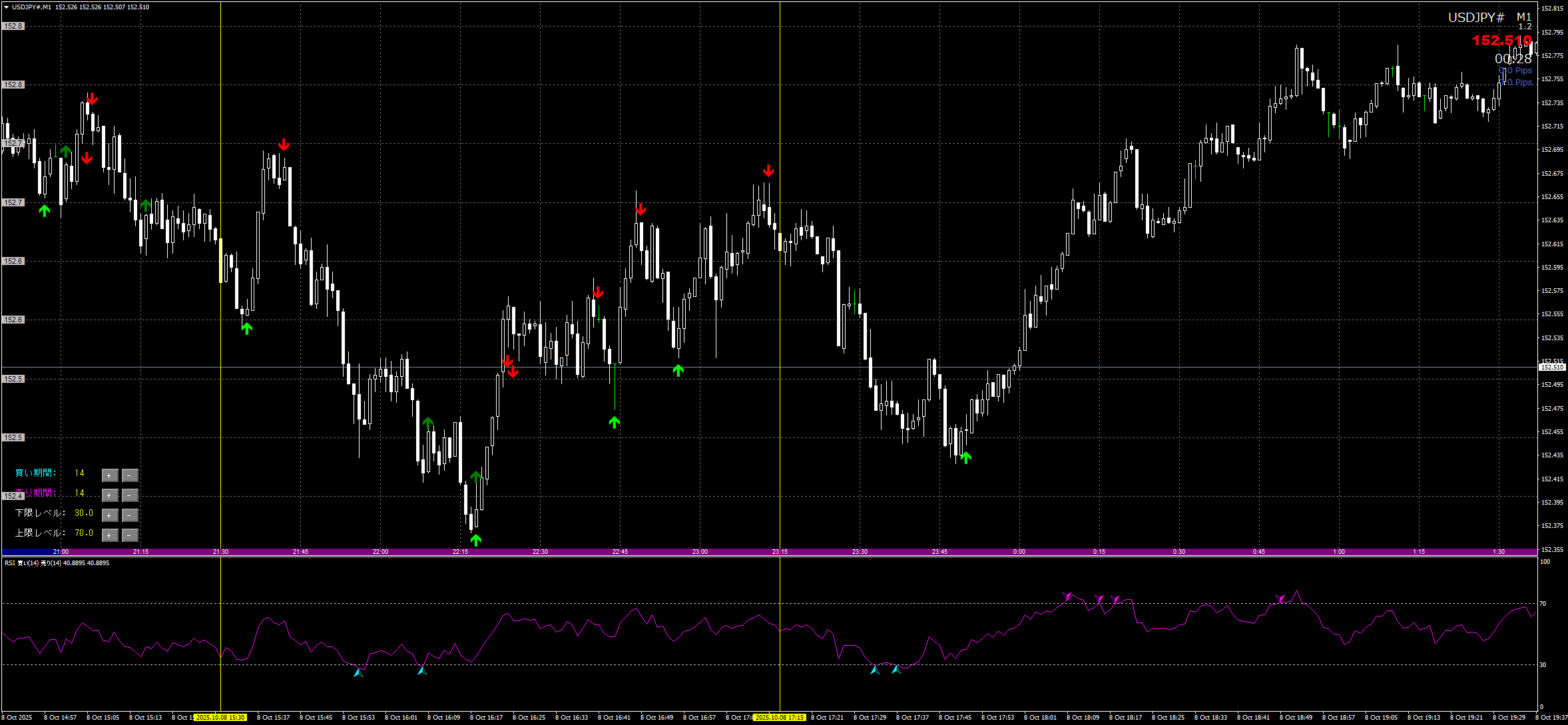Select the leftmost cyan arrow in RSI window
This screenshot has height=725, width=1568.
tap(358, 673)
